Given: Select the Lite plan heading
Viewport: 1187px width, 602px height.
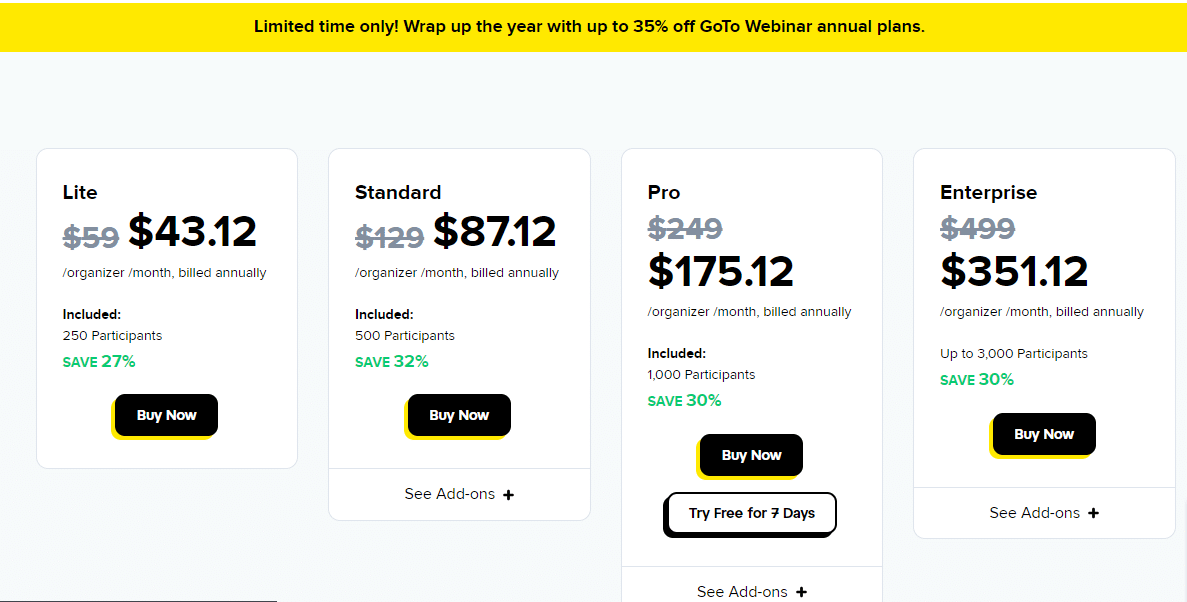Looking at the screenshot, I should point(79,192).
